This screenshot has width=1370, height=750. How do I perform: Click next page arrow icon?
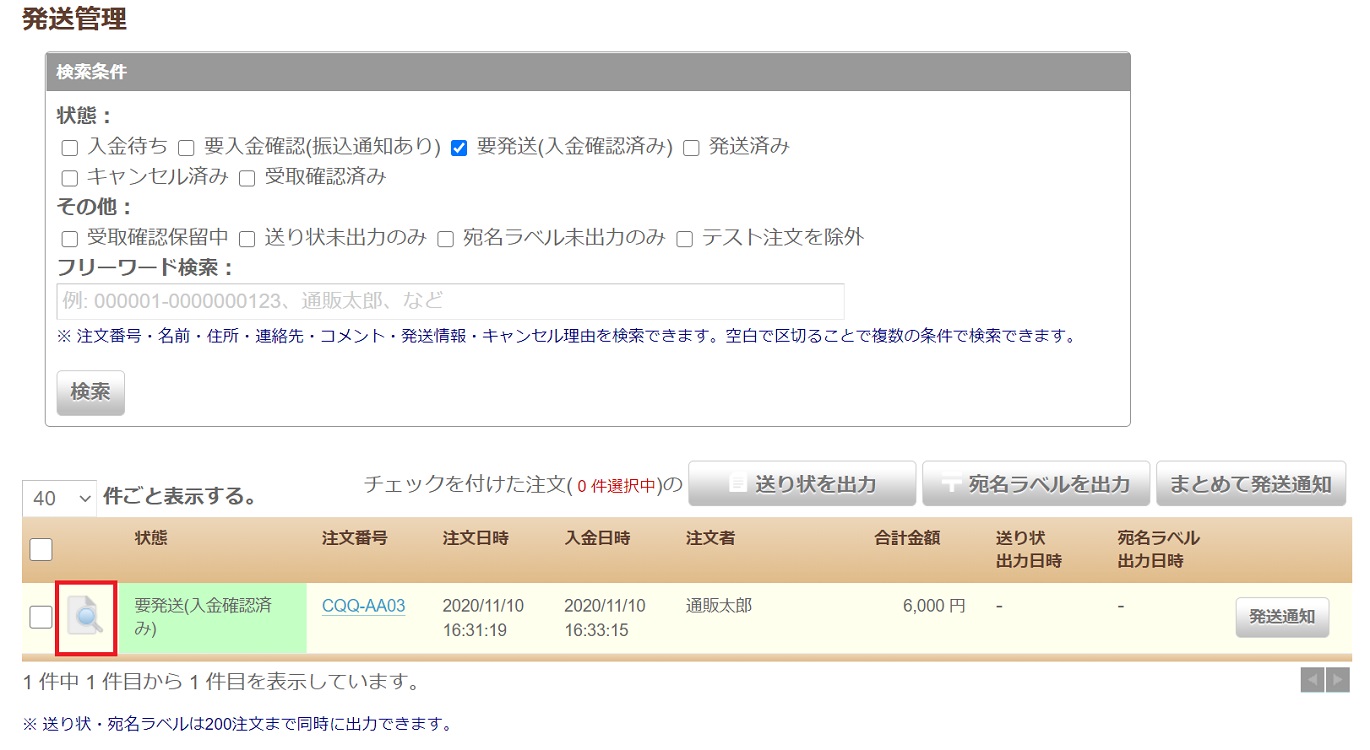[x=1337, y=680]
